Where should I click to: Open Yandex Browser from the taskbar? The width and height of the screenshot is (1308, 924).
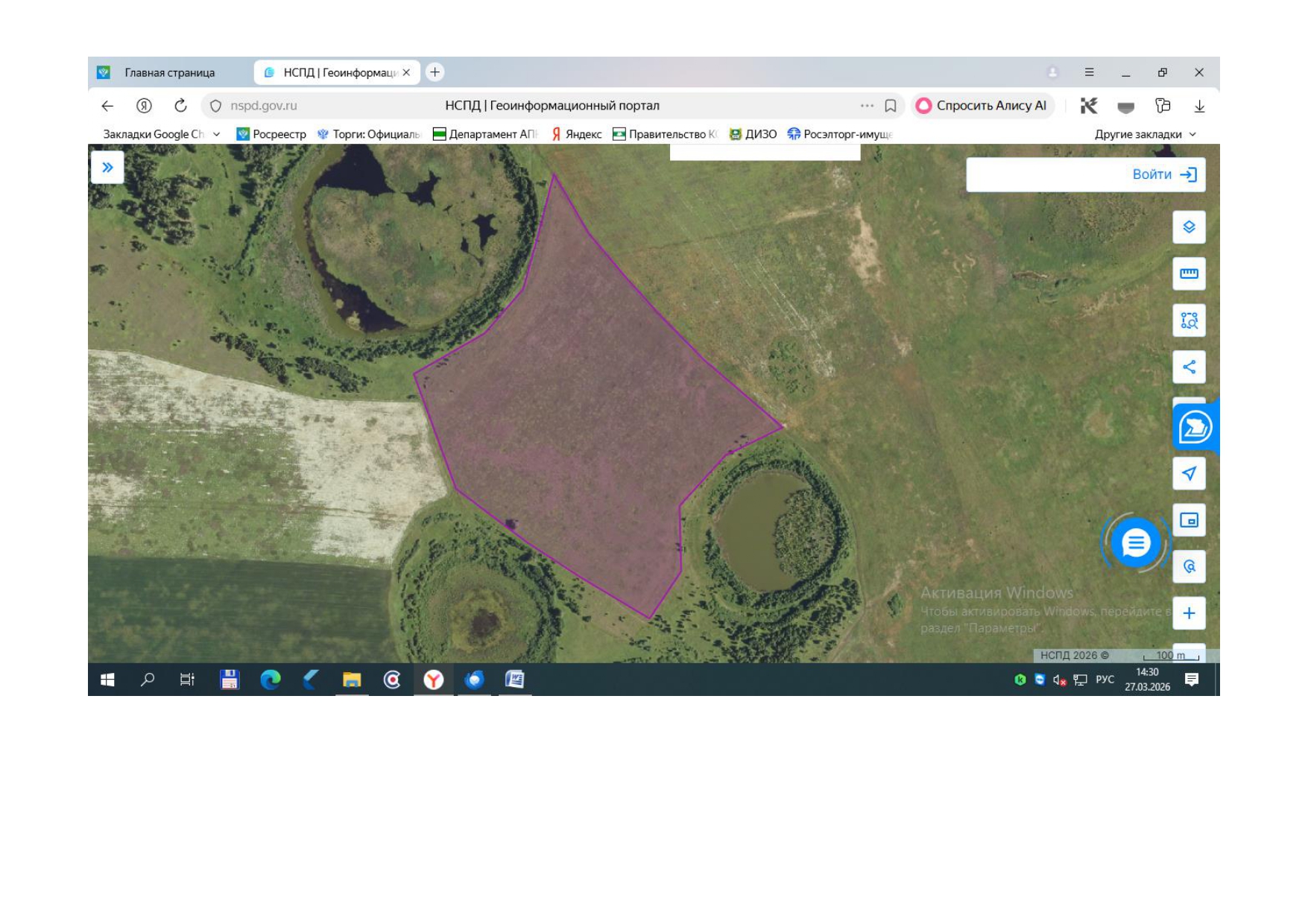(434, 680)
